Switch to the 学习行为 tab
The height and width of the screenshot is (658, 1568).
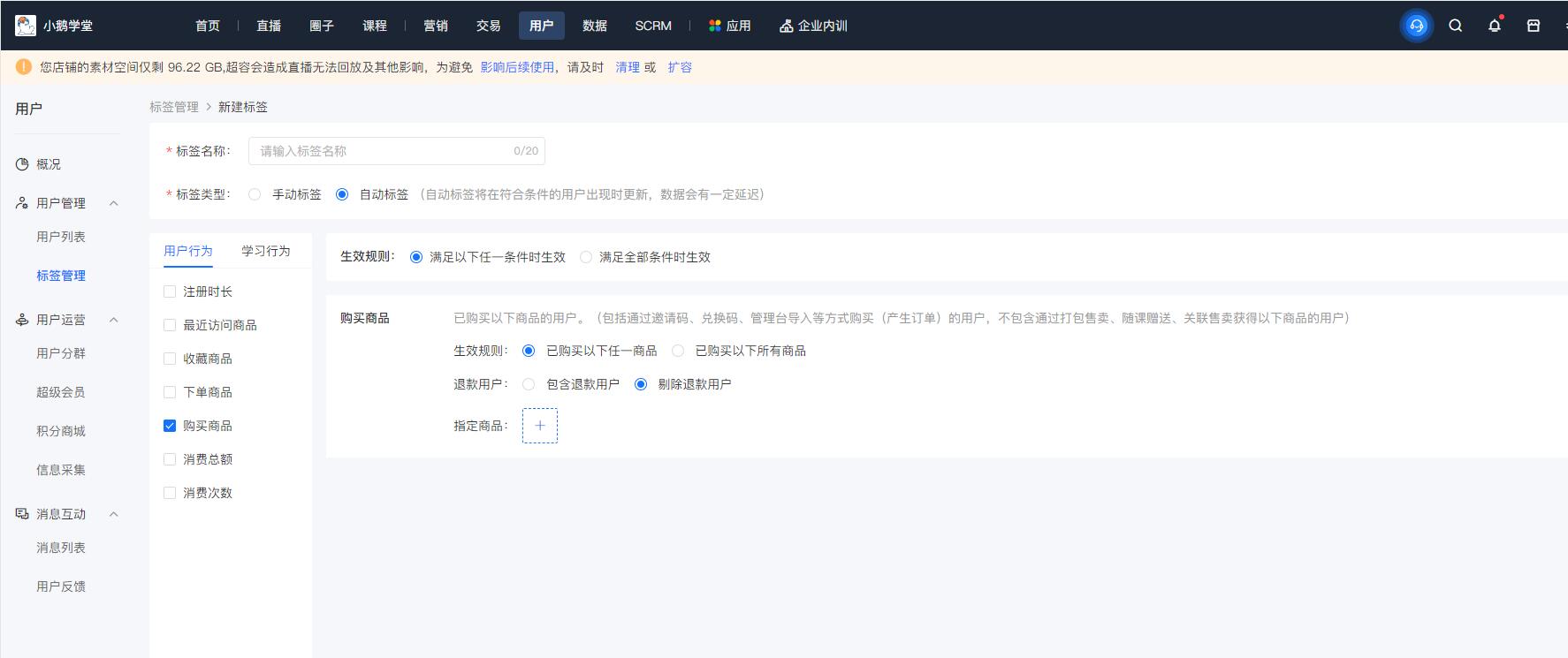[x=265, y=251]
